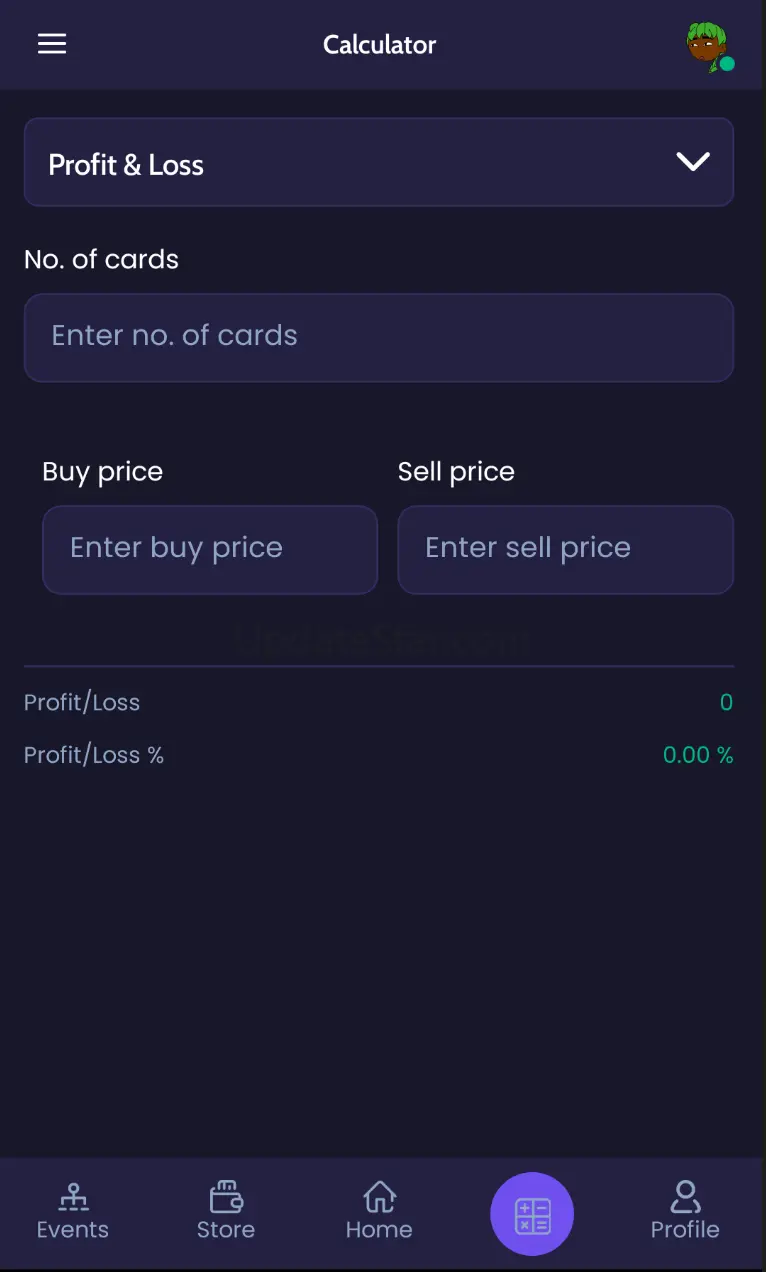Click the Enter sell price field
The image size is (766, 1272).
[x=565, y=549]
